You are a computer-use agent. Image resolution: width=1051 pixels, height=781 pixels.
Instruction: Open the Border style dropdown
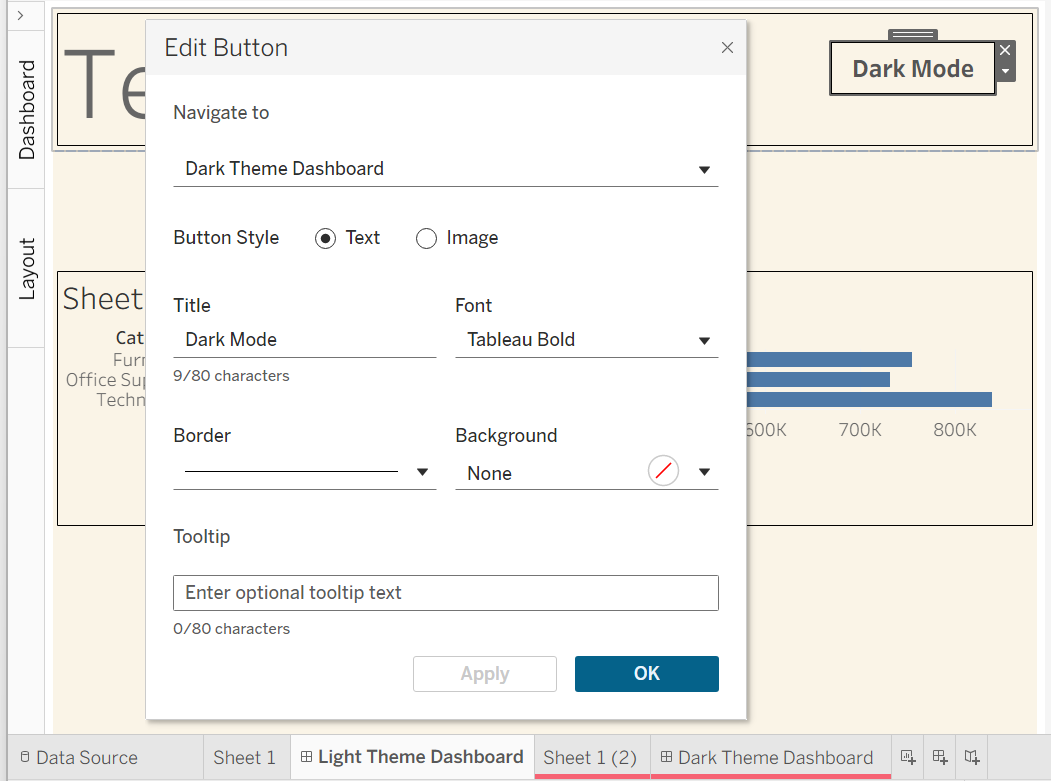pos(304,472)
